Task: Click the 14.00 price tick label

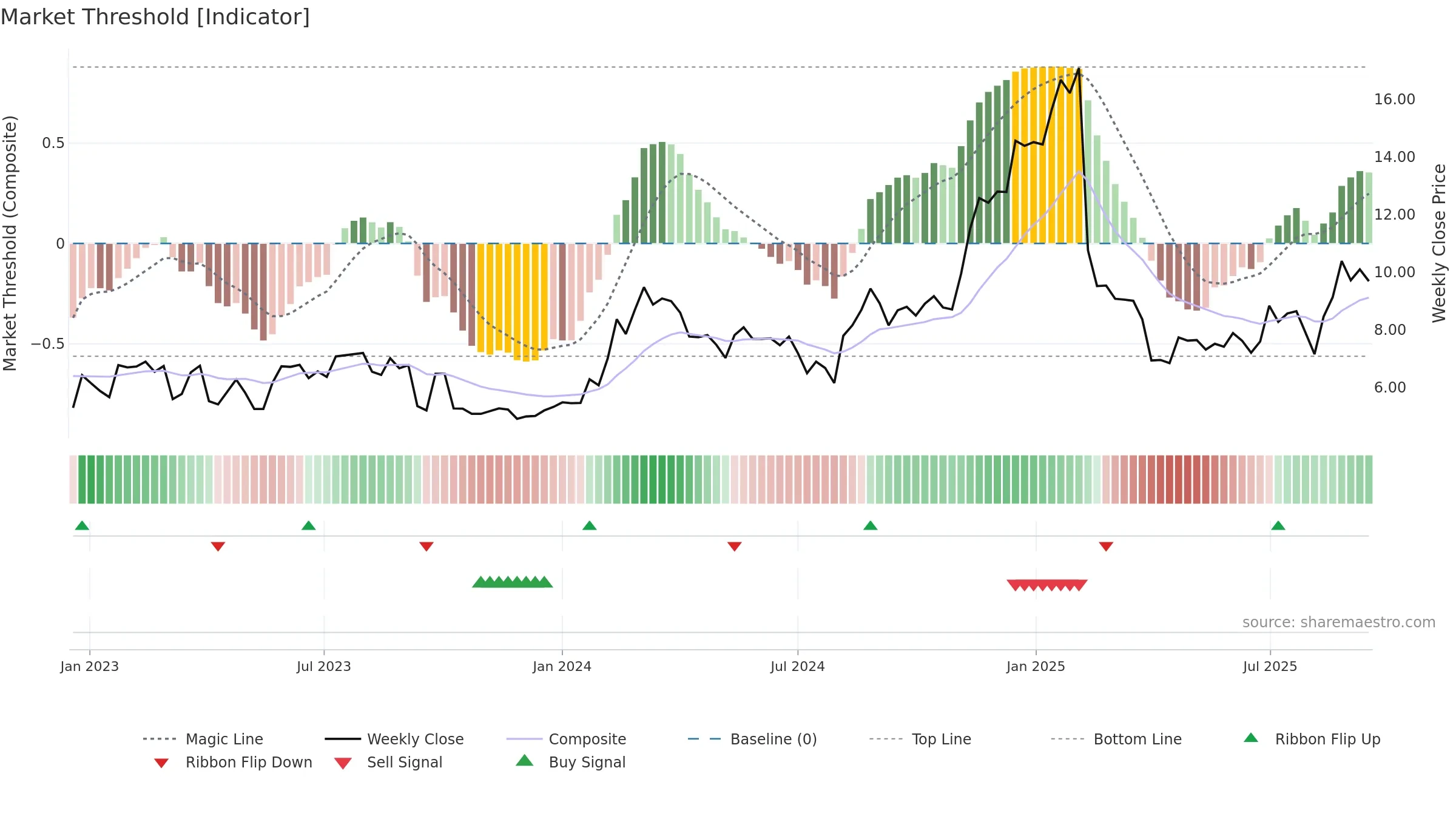Action: tap(1394, 157)
